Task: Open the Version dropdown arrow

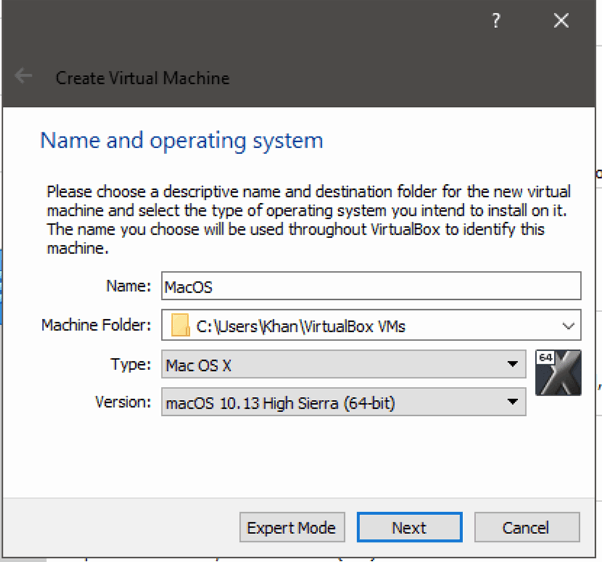Action: tap(512, 403)
